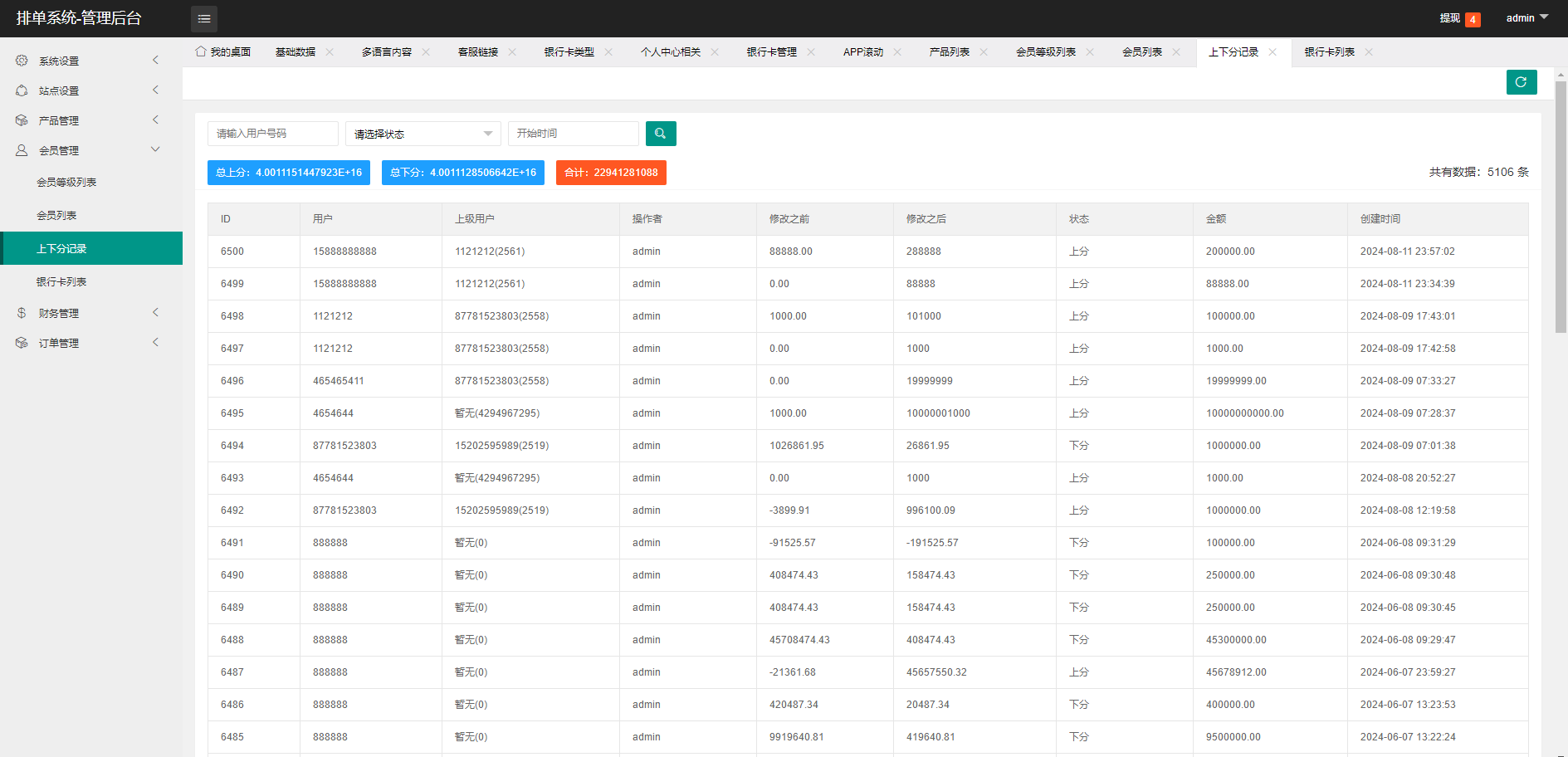Click the green refresh icon button
Screen dimensions: 1568x757
coord(1521,82)
